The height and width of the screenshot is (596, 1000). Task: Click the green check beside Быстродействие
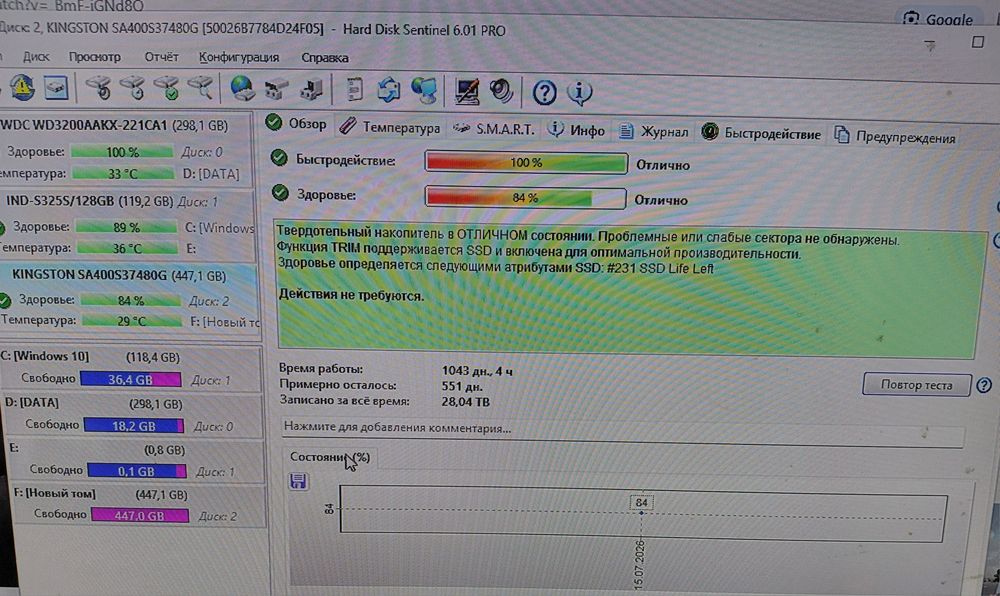[x=278, y=157]
